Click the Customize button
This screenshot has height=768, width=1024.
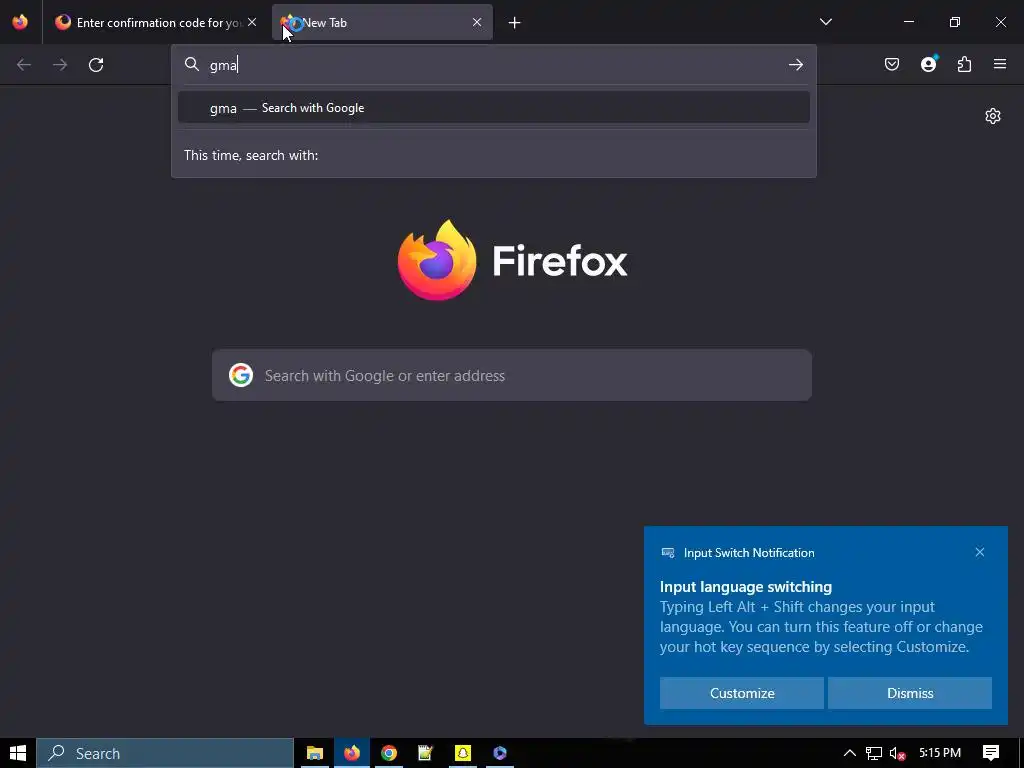coord(742,693)
